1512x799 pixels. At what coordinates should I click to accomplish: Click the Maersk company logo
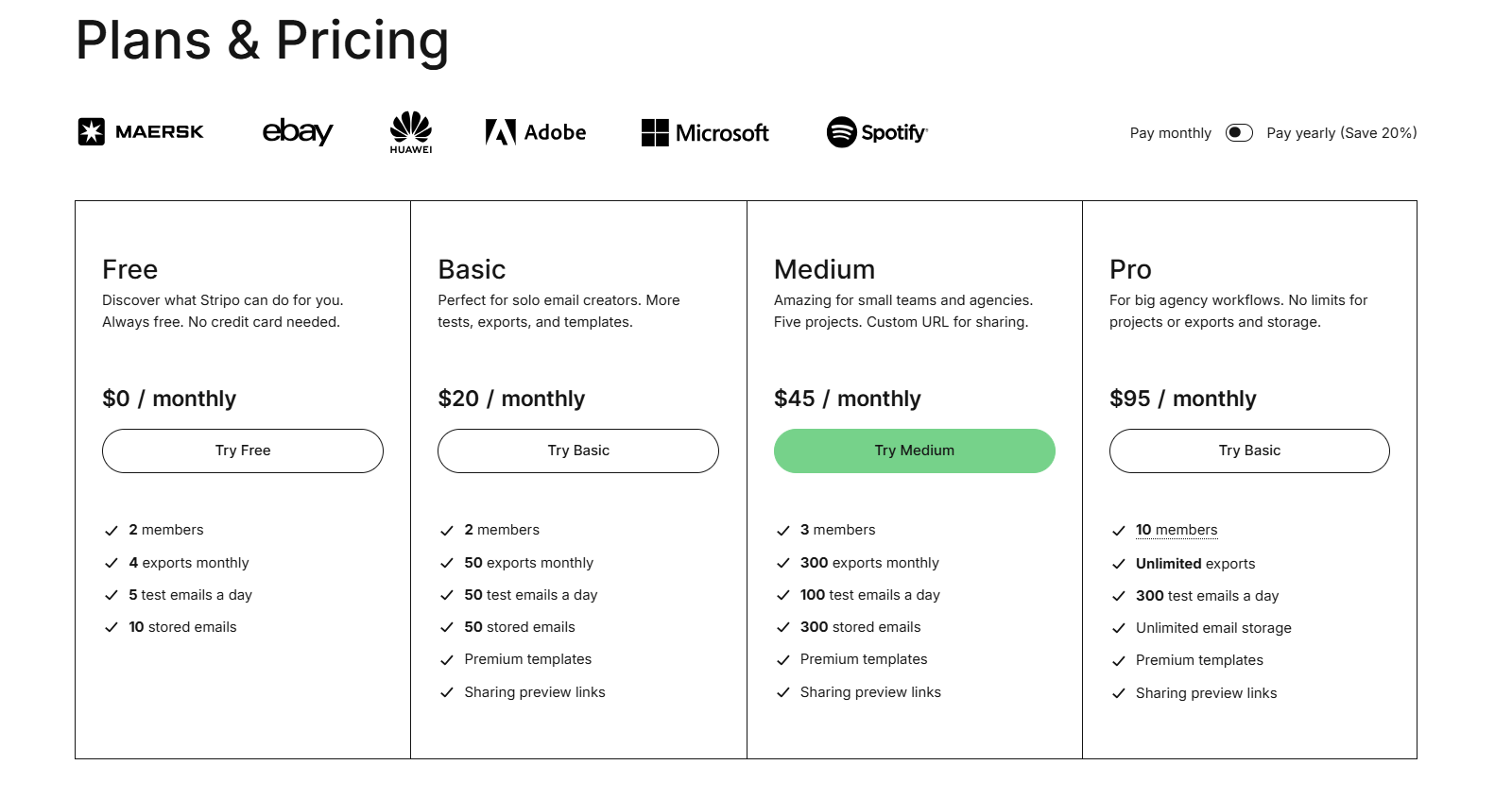(139, 131)
